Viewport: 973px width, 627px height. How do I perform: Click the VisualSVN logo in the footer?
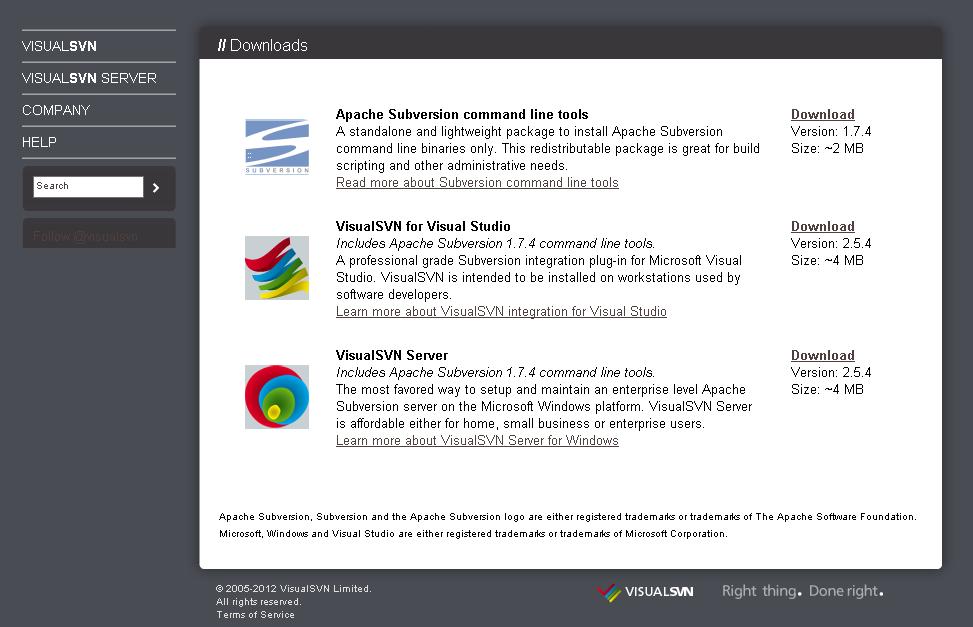click(645, 592)
